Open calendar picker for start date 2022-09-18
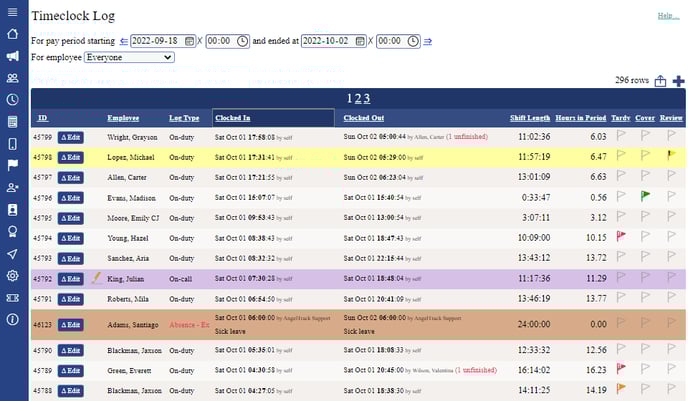The height and width of the screenshot is (401, 688). (189, 41)
